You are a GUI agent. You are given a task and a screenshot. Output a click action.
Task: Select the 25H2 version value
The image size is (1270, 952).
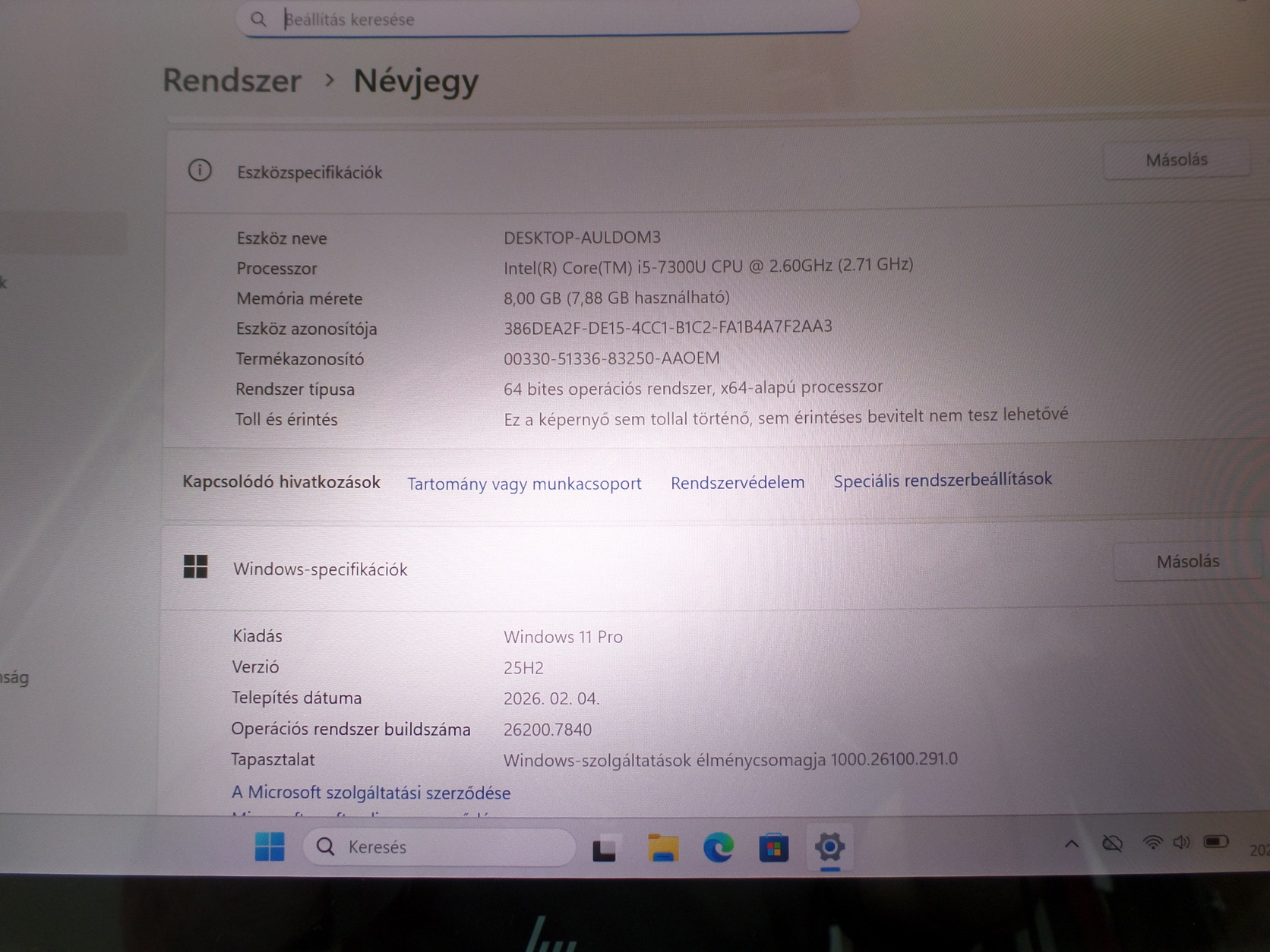(x=523, y=668)
